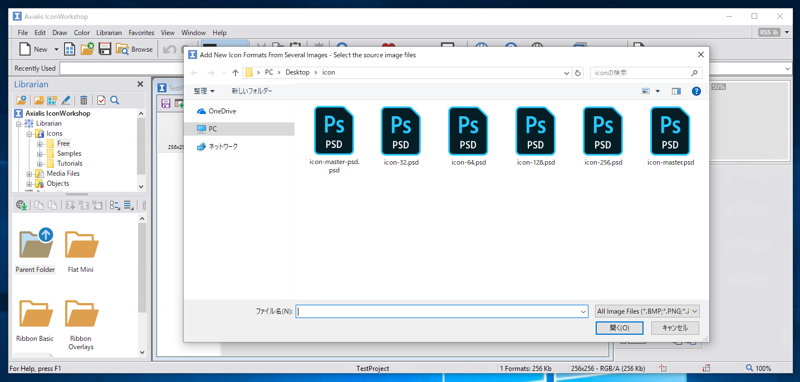Click the Back arrow in the file dialog
The width and height of the screenshot is (800, 382).
tap(194, 73)
